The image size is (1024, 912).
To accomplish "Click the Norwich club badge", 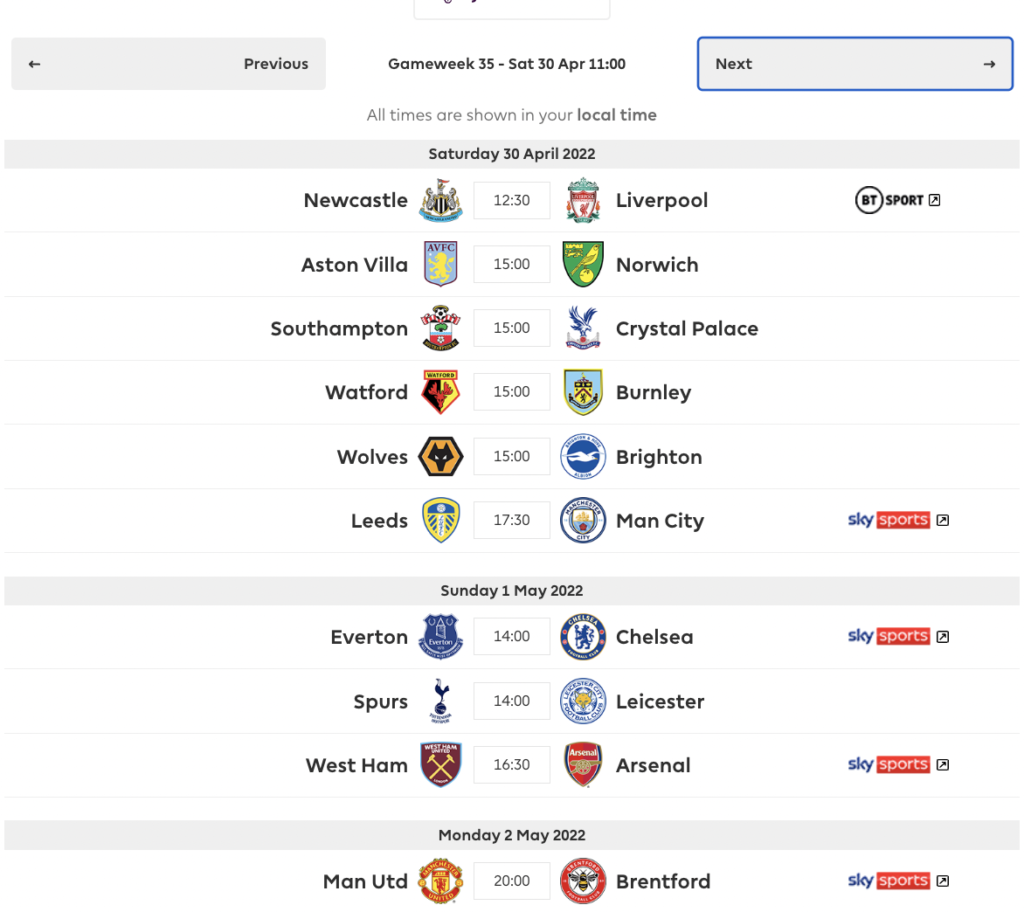I will click(583, 264).
